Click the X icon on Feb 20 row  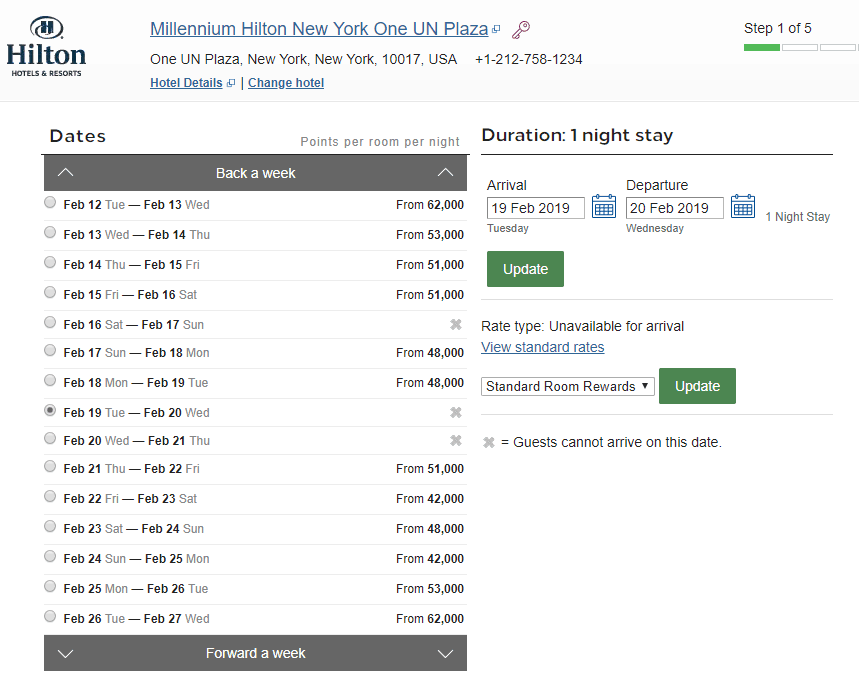pyautogui.click(x=455, y=439)
